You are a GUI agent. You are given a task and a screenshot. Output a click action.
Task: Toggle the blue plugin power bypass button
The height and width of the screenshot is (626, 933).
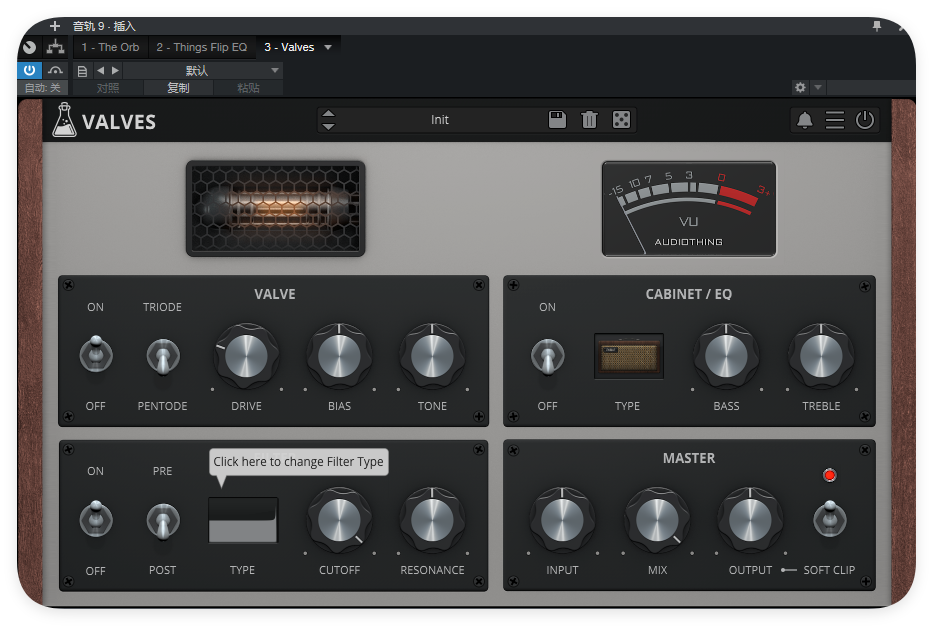click(29, 70)
